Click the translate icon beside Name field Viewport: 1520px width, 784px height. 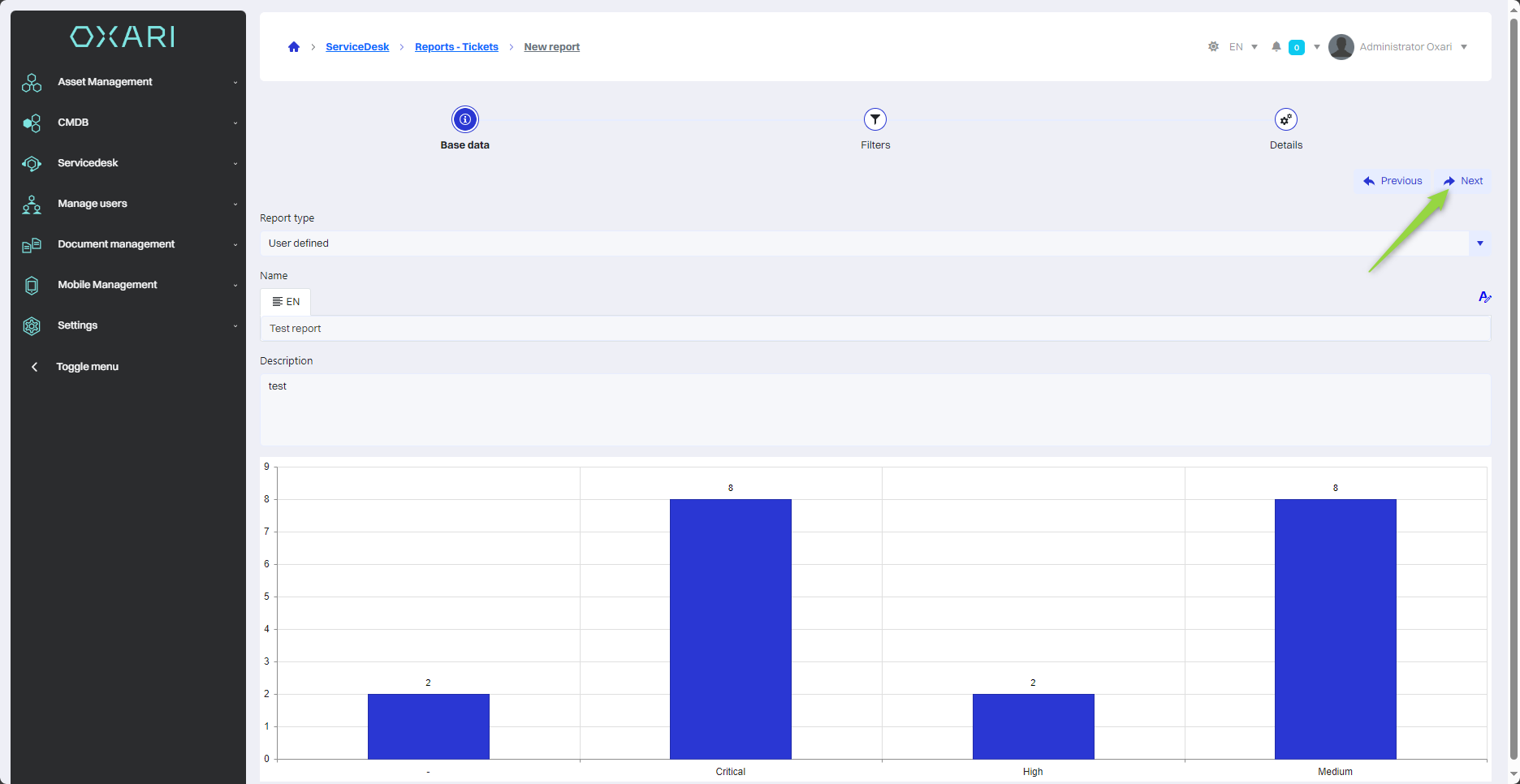1484,298
